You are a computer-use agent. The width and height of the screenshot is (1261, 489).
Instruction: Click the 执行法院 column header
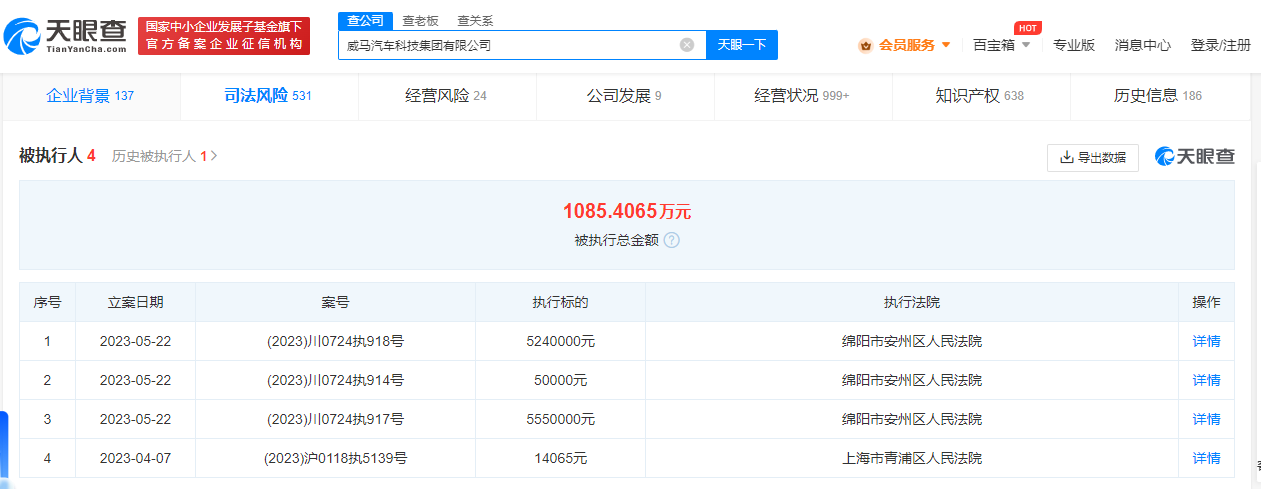(x=912, y=302)
